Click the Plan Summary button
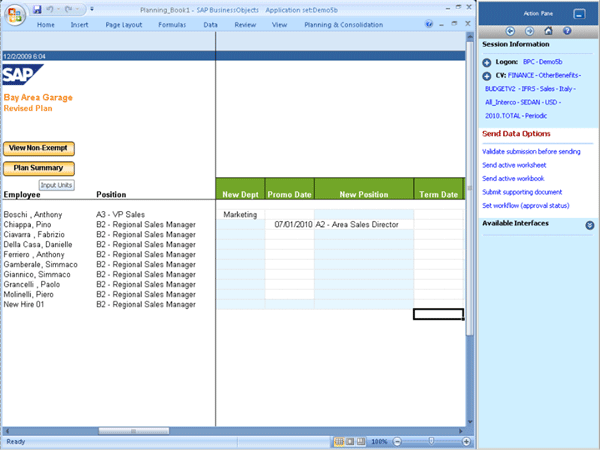600x450 pixels. (x=39, y=168)
